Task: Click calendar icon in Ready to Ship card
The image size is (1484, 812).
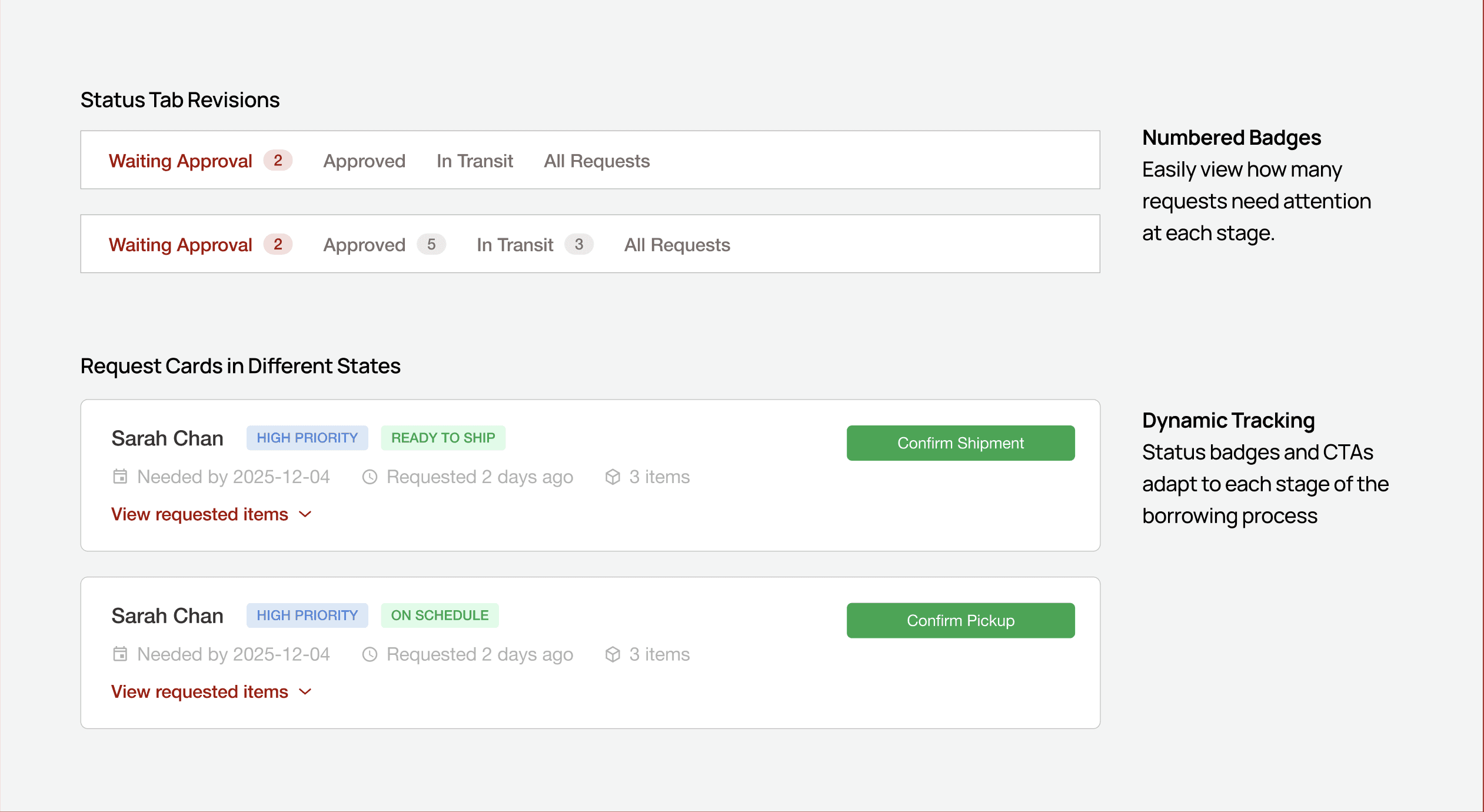Action: tap(120, 477)
